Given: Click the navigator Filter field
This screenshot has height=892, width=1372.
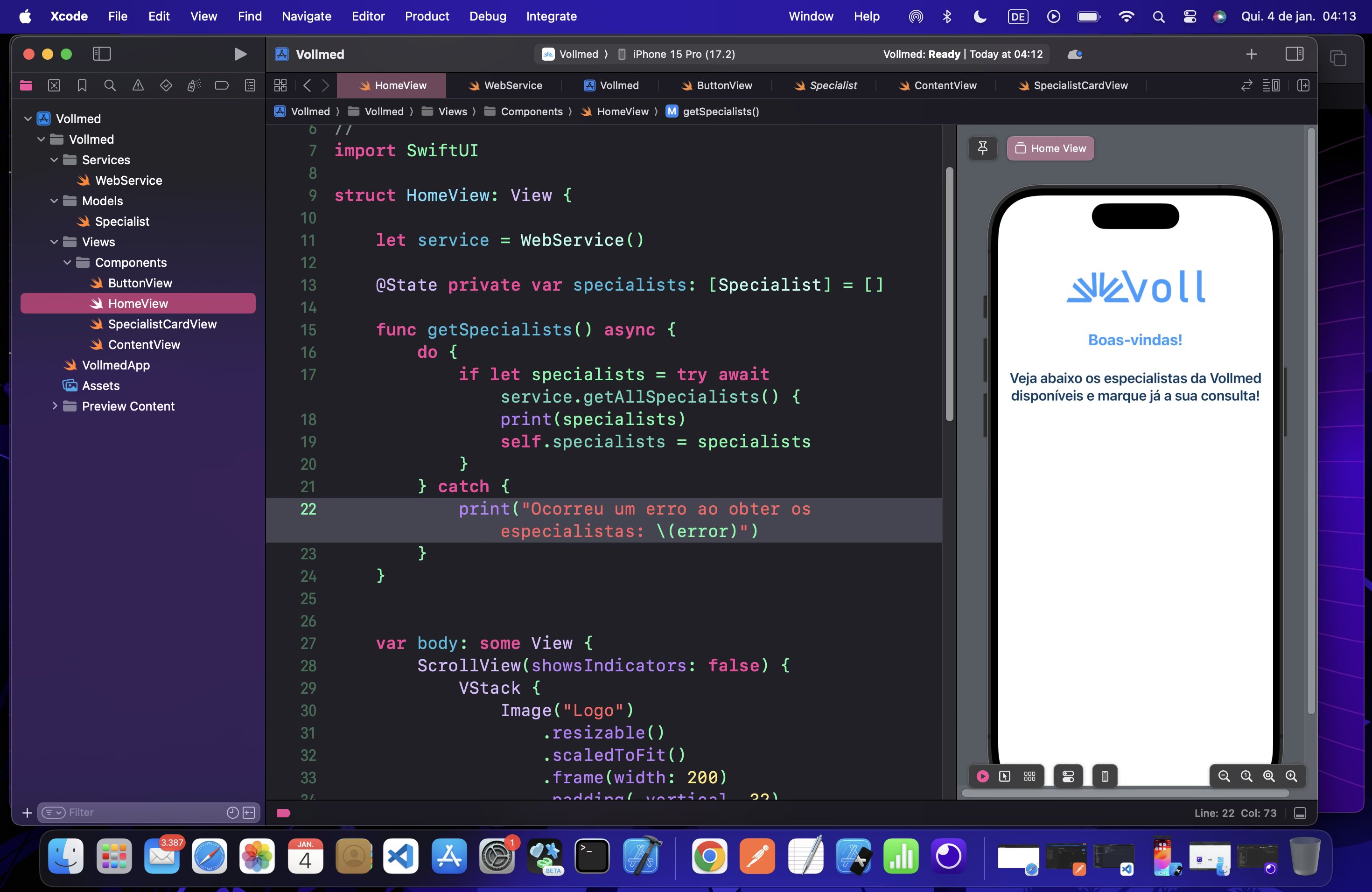Looking at the screenshot, I should coord(144,812).
